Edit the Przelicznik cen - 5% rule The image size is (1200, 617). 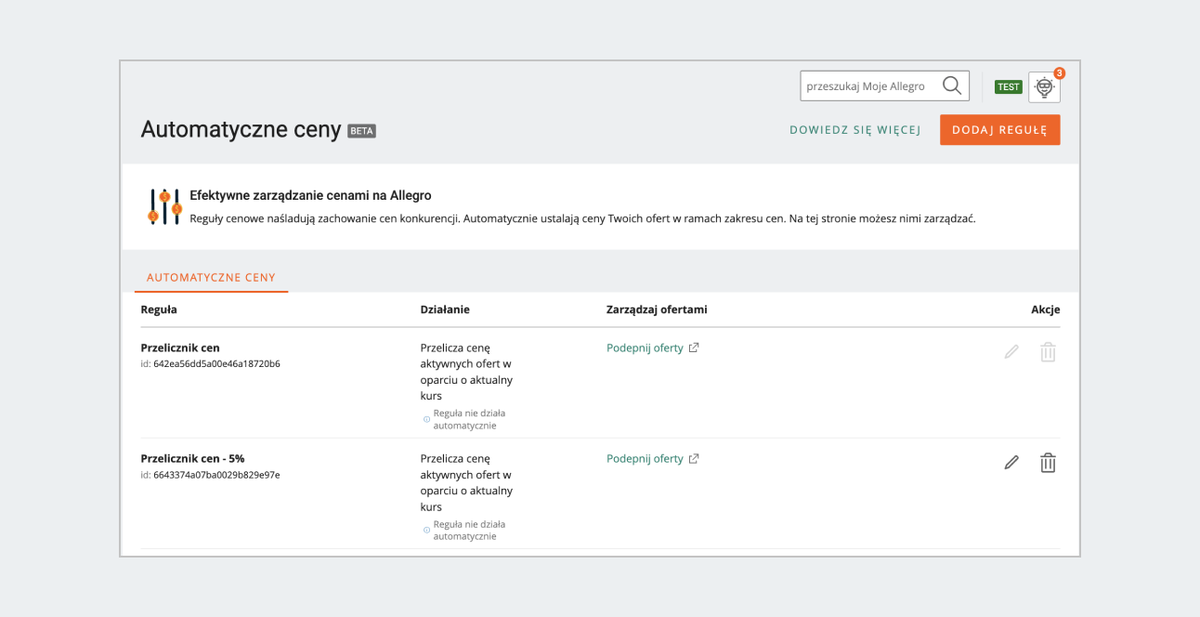[1012, 463]
